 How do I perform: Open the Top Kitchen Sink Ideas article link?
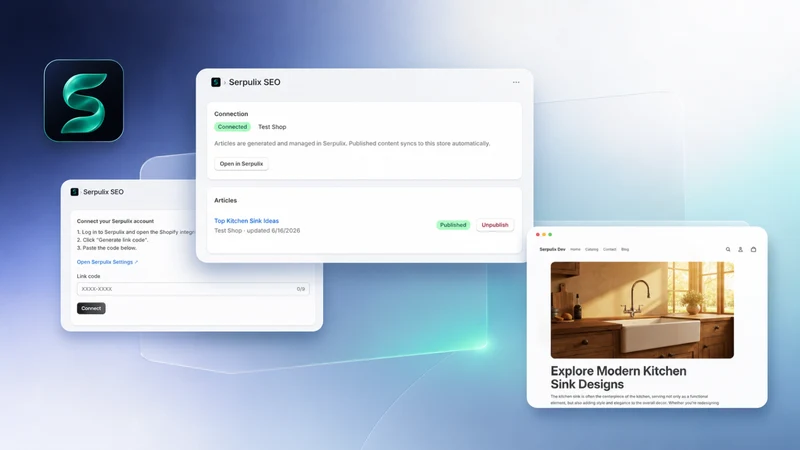point(246,221)
